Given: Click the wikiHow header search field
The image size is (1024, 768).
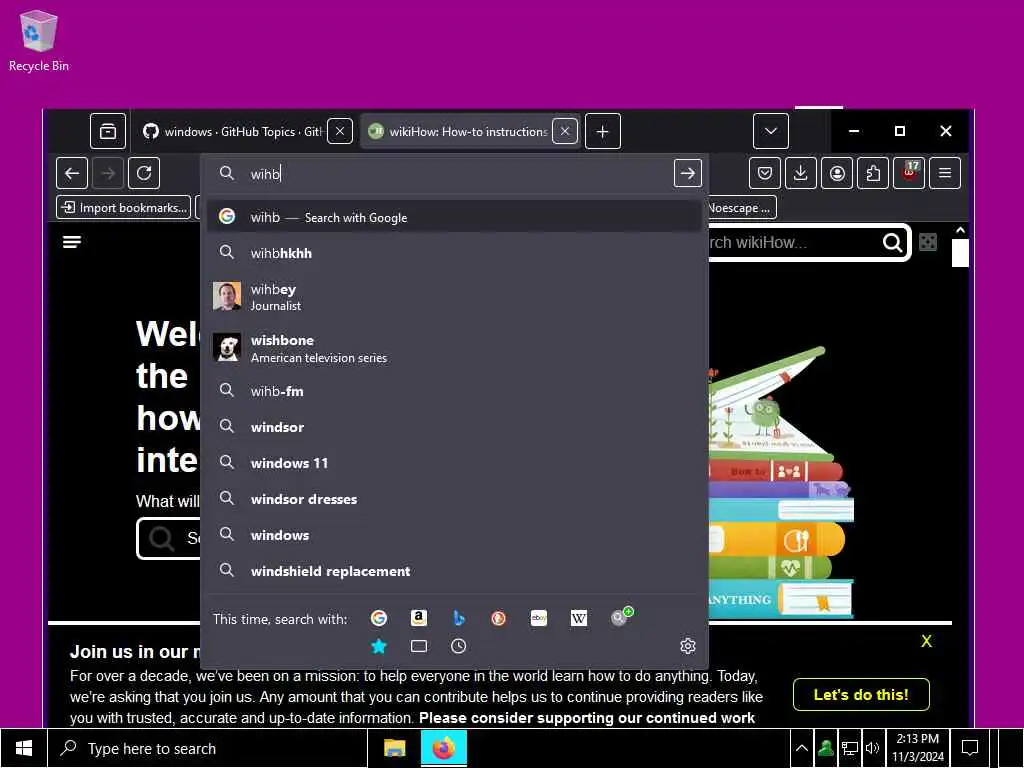Looking at the screenshot, I should [793, 242].
